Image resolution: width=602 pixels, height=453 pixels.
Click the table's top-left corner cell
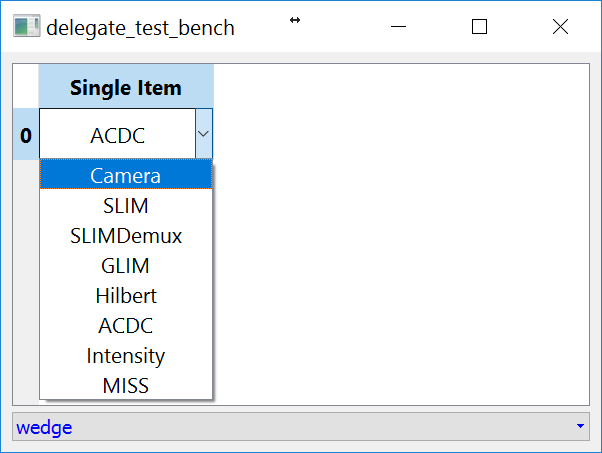click(25, 87)
